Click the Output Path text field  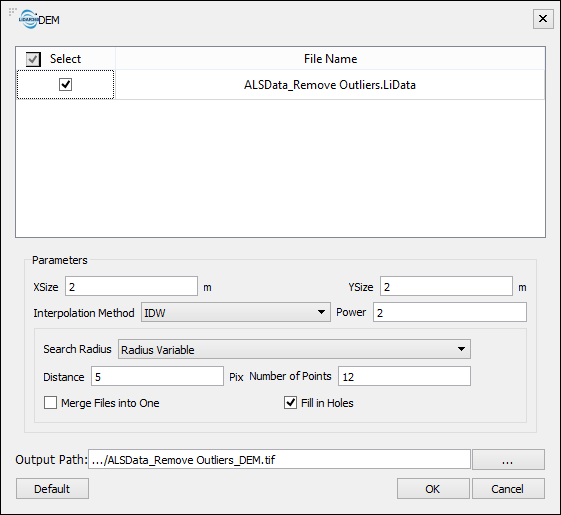pos(279,460)
